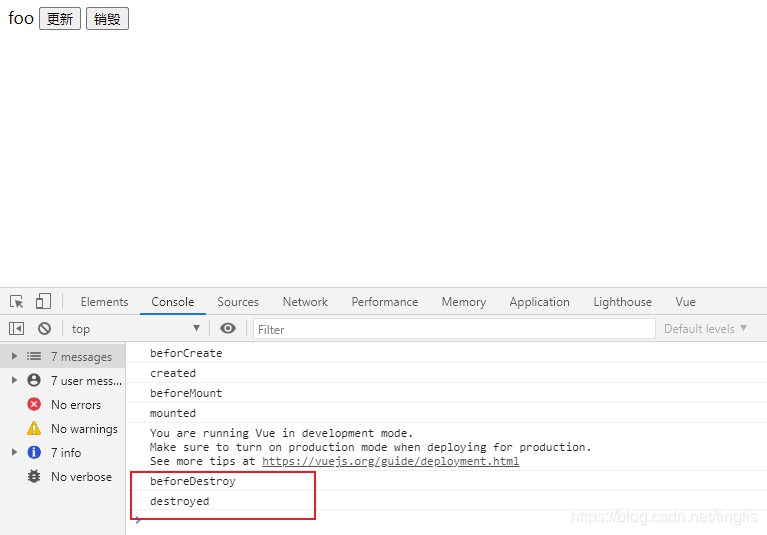Open the Default levels dropdown

click(705, 329)
